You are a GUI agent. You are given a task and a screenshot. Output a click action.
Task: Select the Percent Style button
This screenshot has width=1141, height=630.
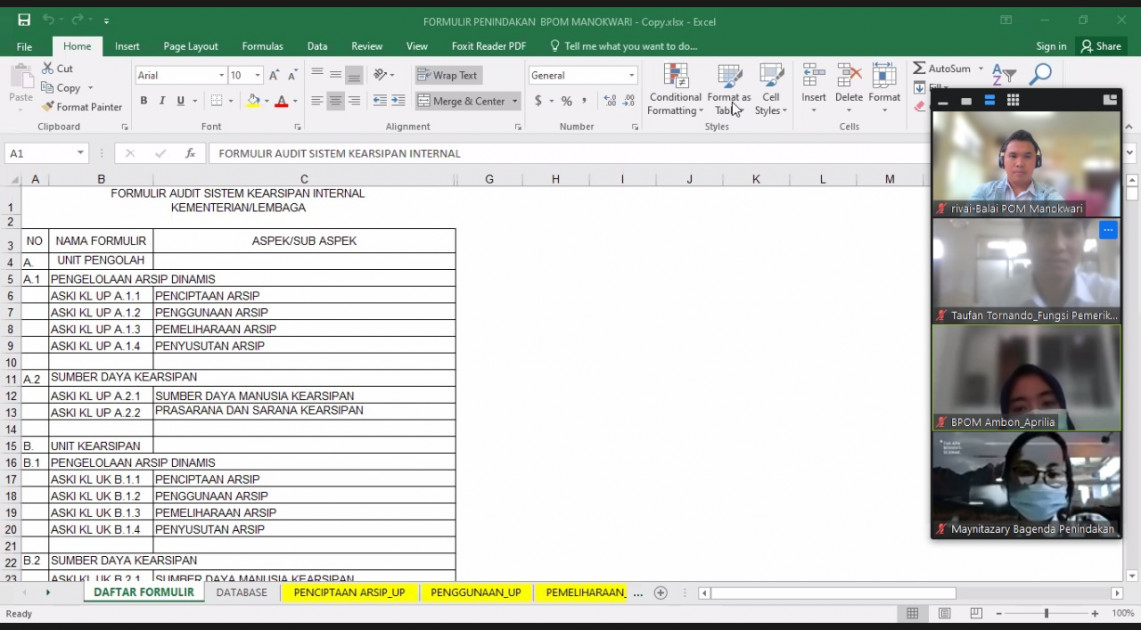pyautogui.click(x=566, y=101)
